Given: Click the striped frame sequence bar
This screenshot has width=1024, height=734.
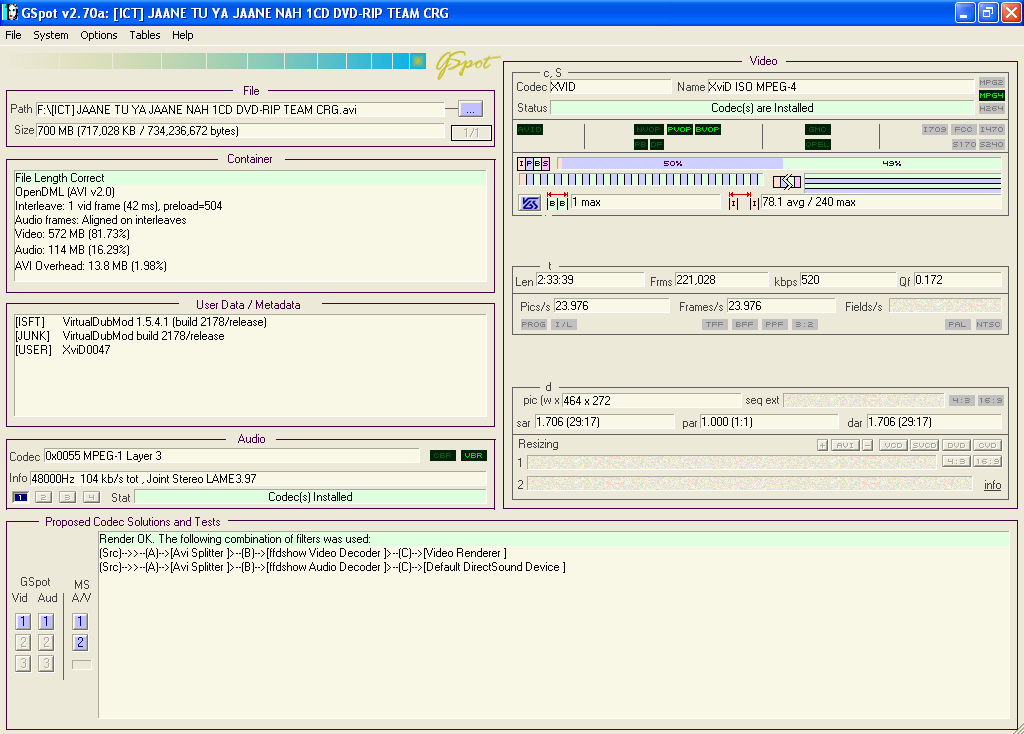Looking at the screenshot, I should (x=641, y=180).
